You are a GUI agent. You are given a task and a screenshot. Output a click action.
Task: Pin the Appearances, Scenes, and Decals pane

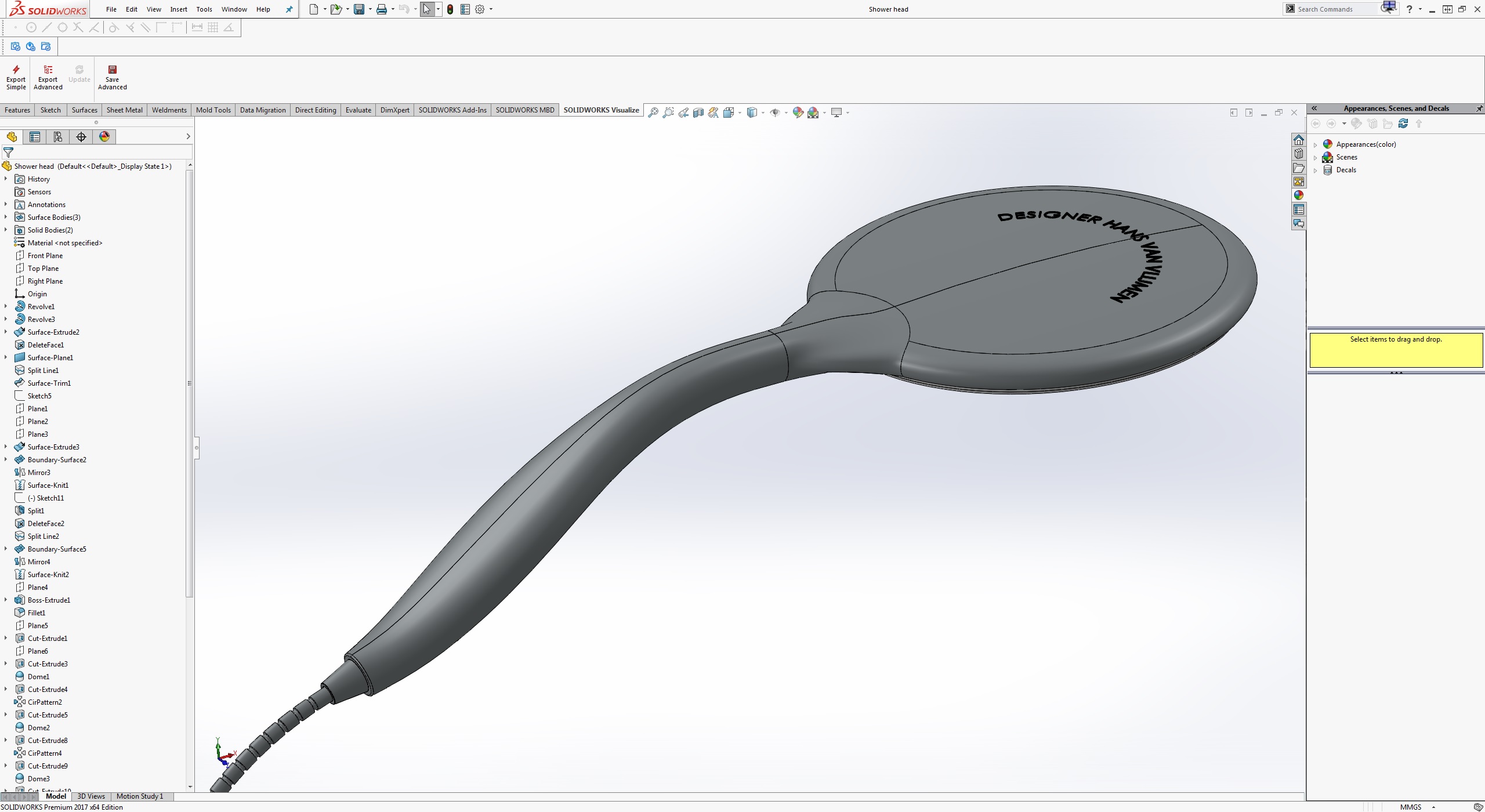[x=1479, y=108]
